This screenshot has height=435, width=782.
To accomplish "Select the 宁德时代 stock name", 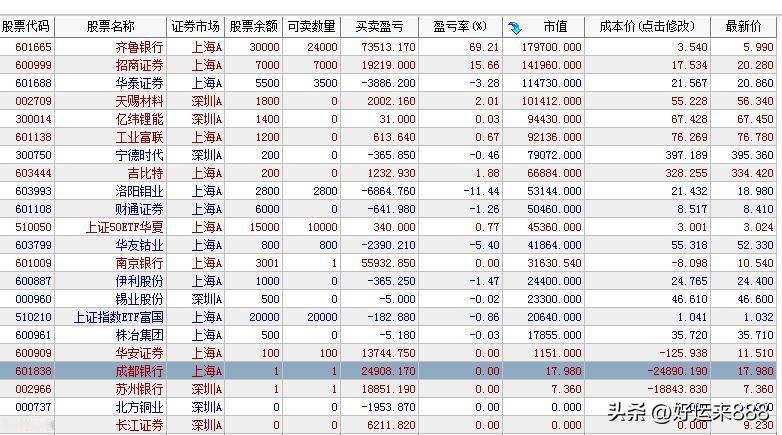I will click(139, 155).
